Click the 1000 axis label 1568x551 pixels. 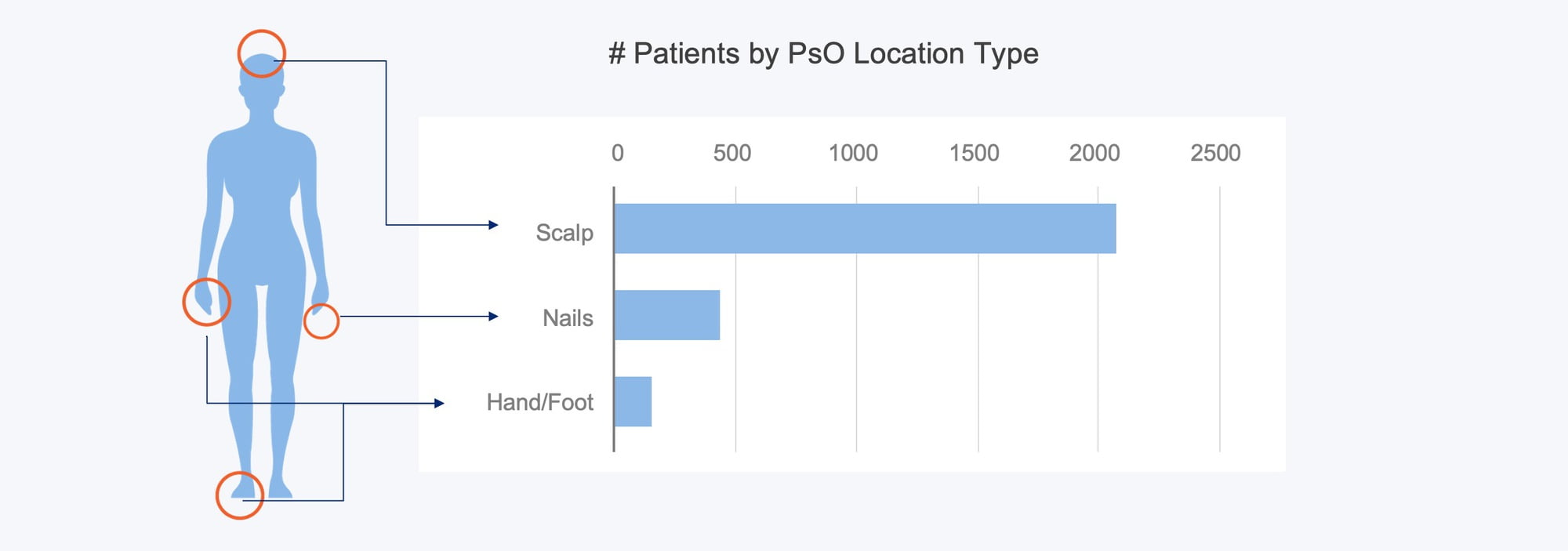[x=853, y=153]
